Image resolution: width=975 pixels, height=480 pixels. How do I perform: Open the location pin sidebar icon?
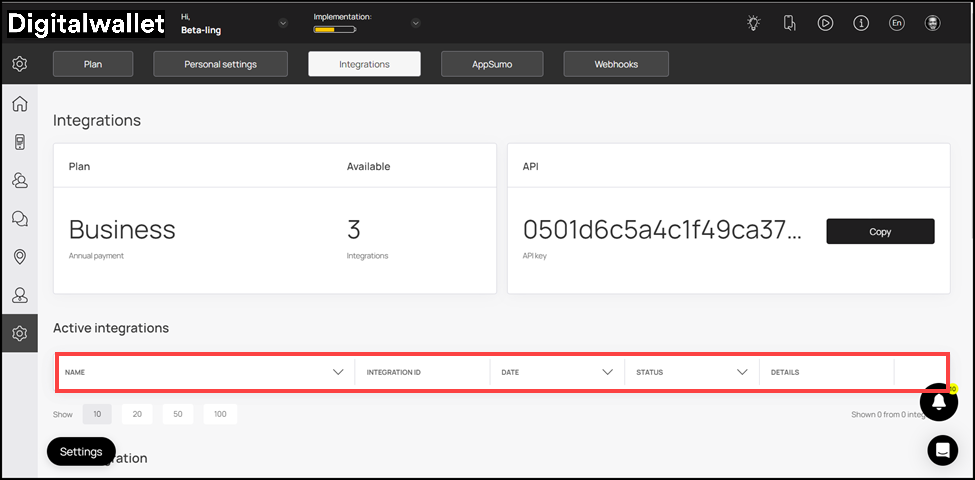[x=19, y=257]
